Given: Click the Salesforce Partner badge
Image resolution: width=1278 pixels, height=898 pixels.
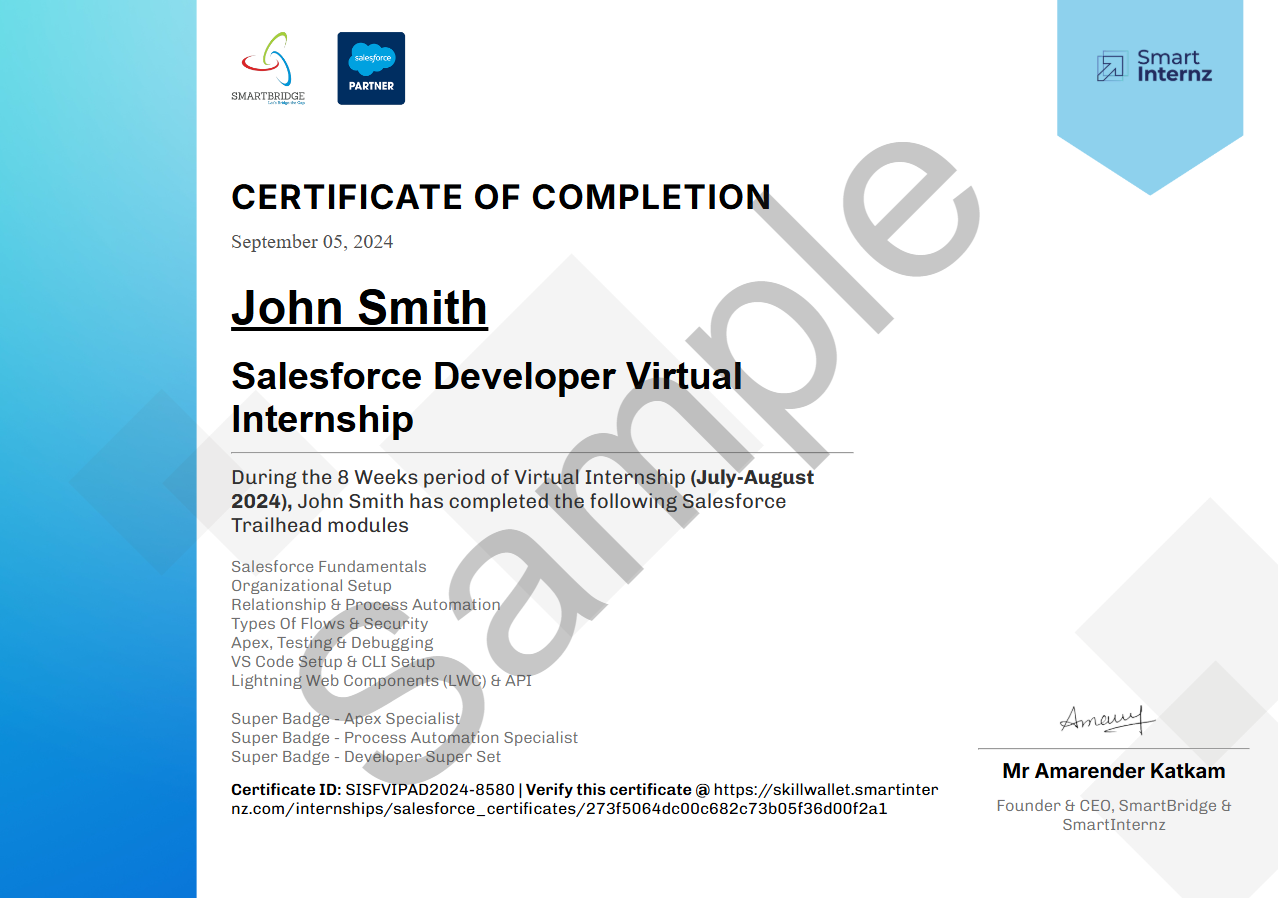Looking at the screenshot, I should 371,68.
